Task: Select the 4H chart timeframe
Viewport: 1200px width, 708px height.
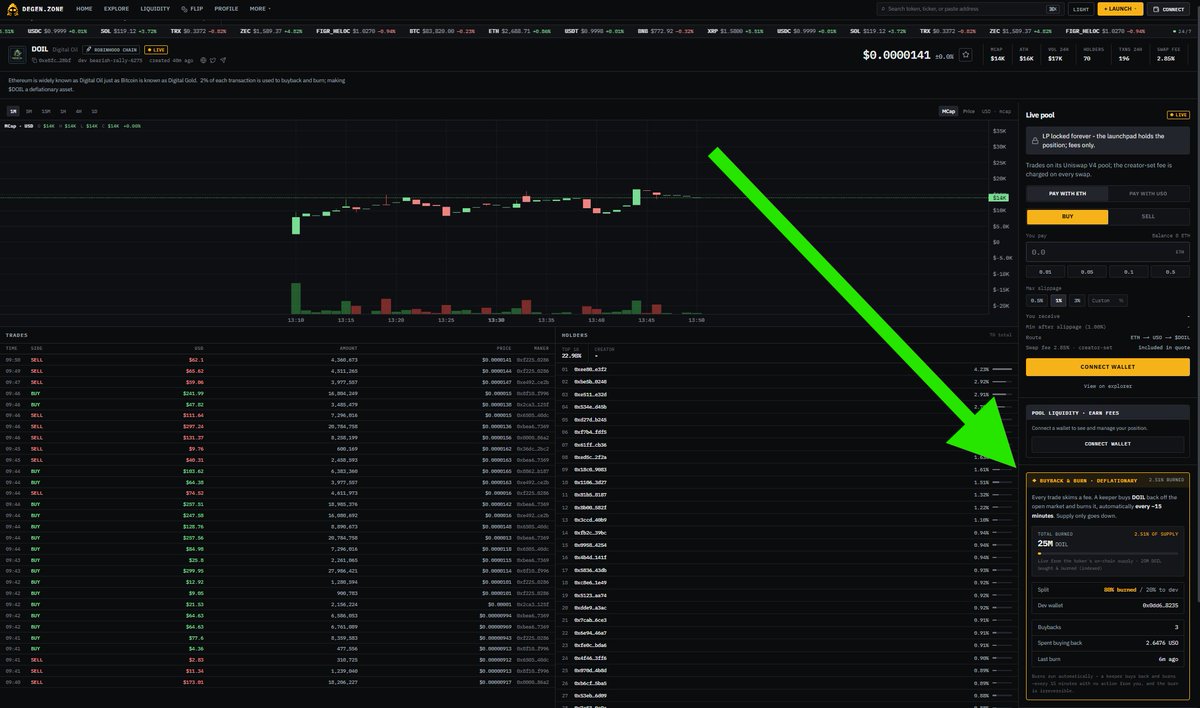Action: coord(79,111)
